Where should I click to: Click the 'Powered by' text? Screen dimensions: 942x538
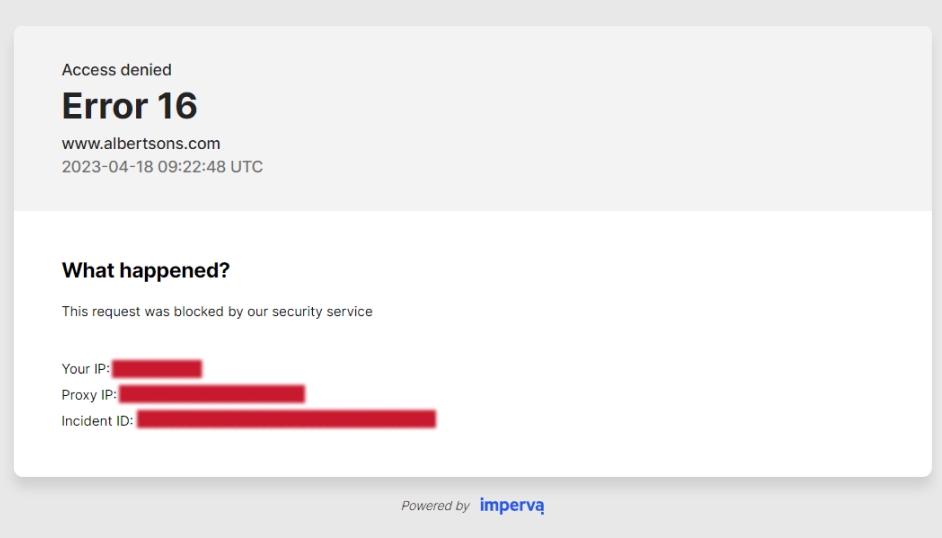click(x=435, y=506)
